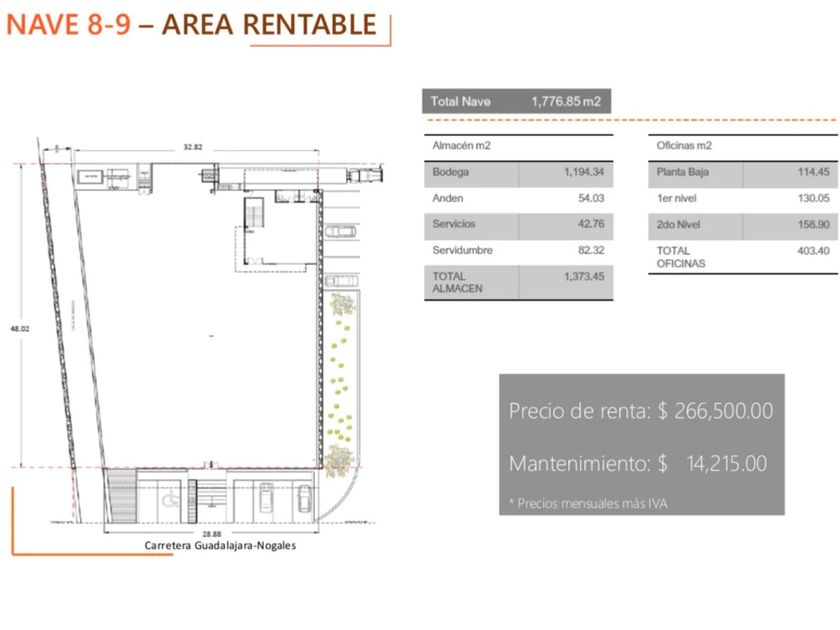
Task: Select the 54.03 Anden value
Action: tap(591, 198)
